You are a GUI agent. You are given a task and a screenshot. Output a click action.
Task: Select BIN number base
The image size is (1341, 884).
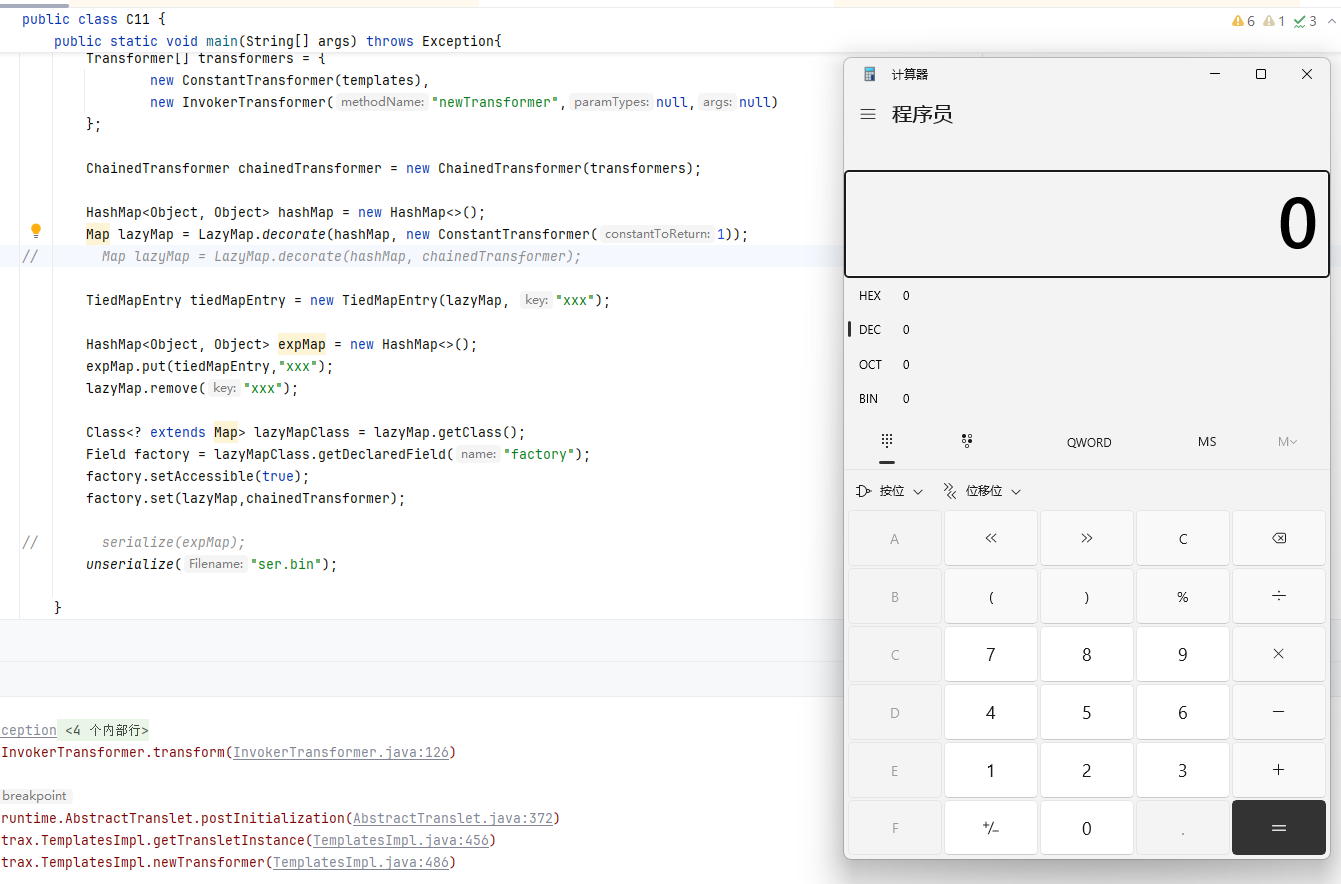pos(1087,398)
